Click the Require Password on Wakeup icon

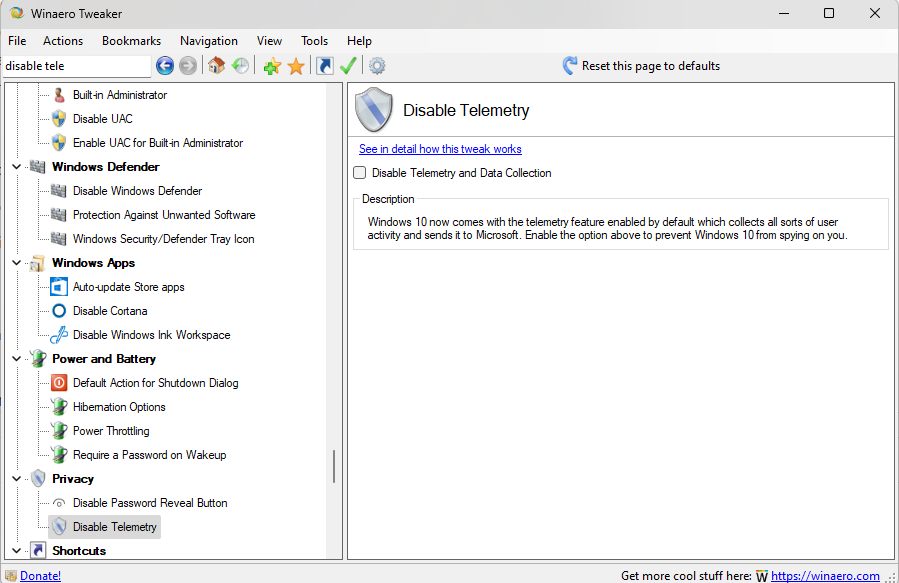click(59, 455)
